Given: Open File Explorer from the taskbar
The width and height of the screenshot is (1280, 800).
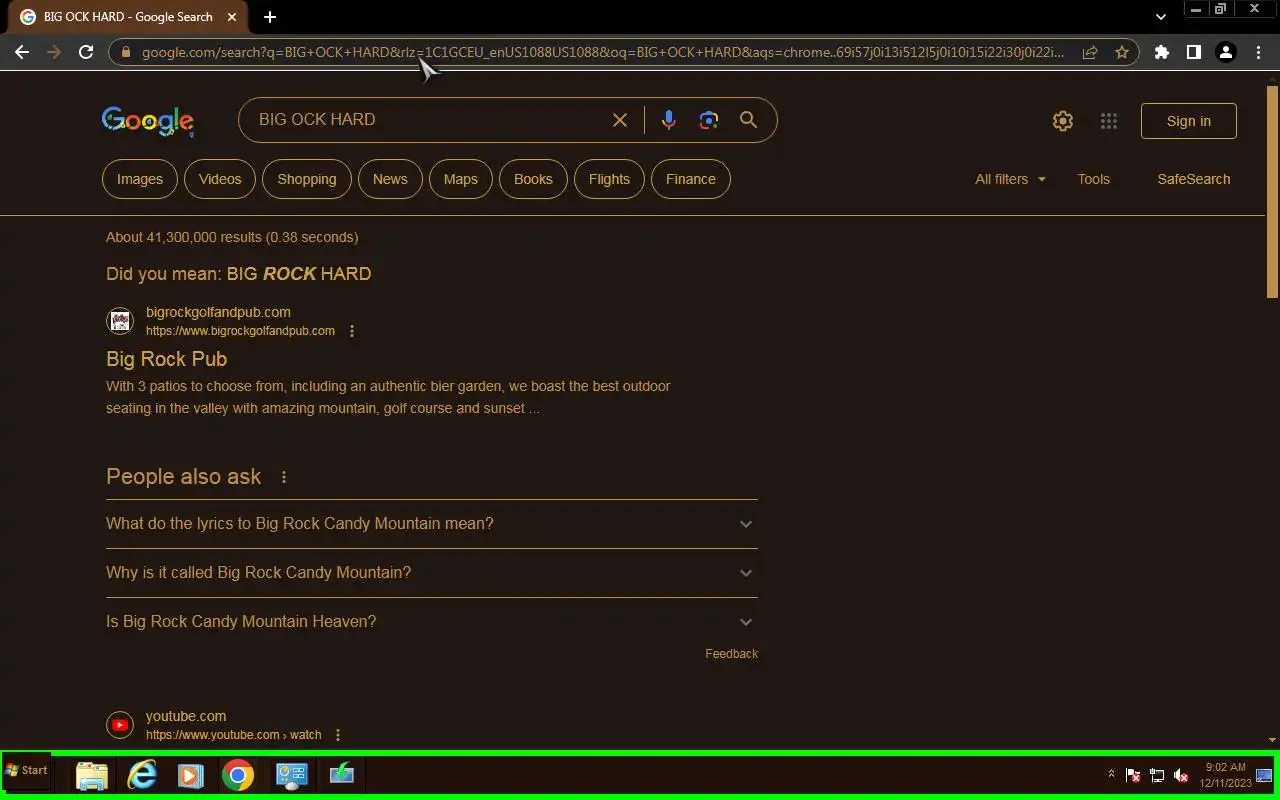Looking at the screenshot, I should pos(92,775).
